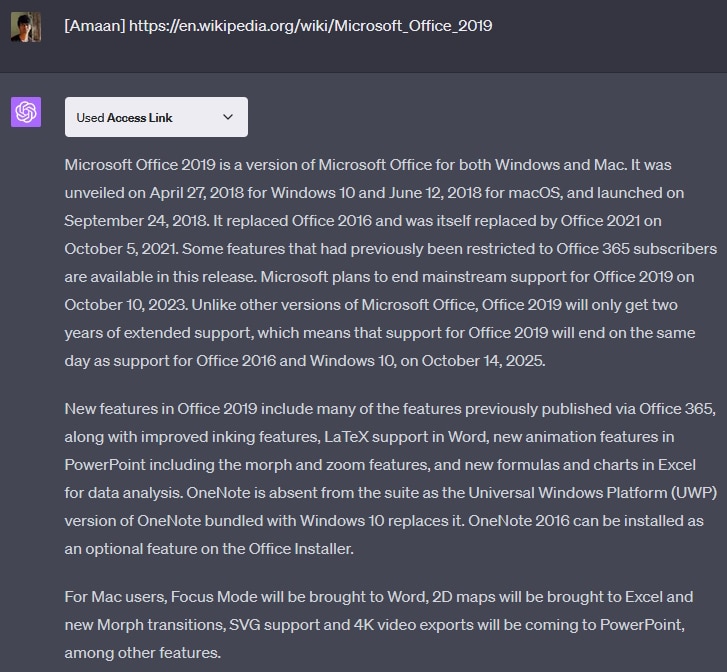727x672 pixels.
Task: Click the line starting "unveiled on April 27, 2018"
Action: click(374, 192)
